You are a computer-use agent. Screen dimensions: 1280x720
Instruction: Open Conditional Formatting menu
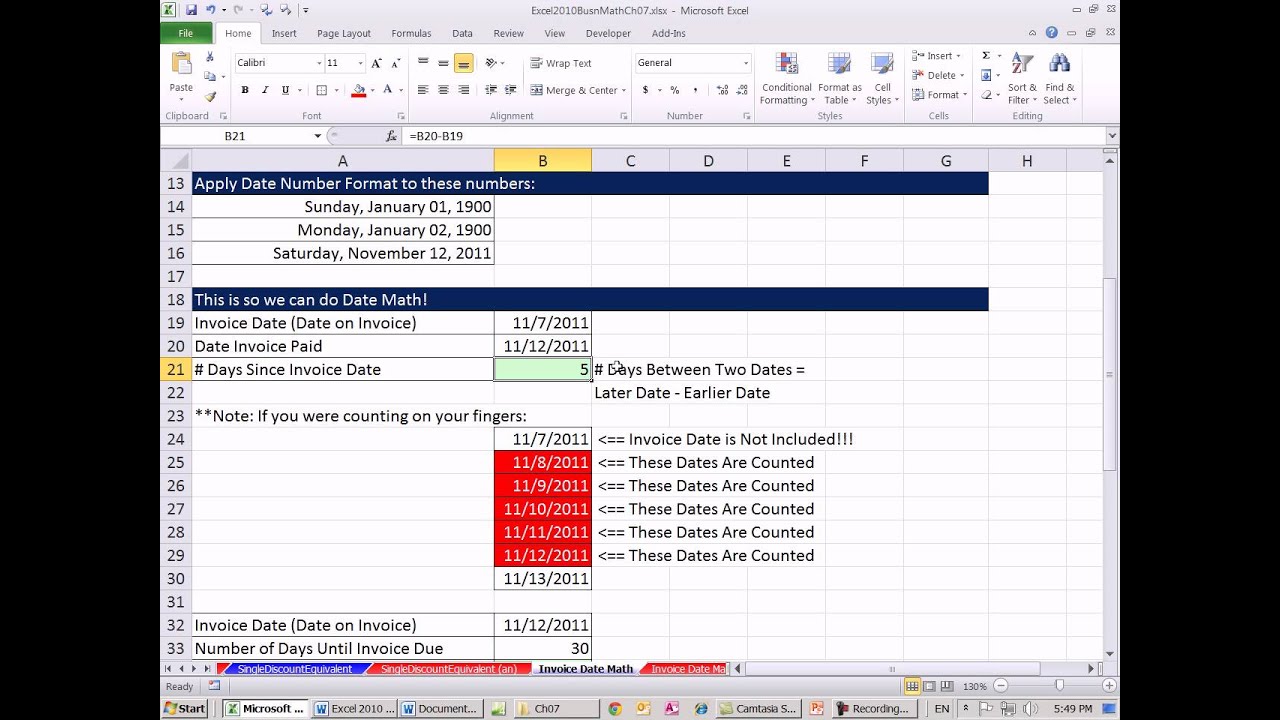(786, 78)
